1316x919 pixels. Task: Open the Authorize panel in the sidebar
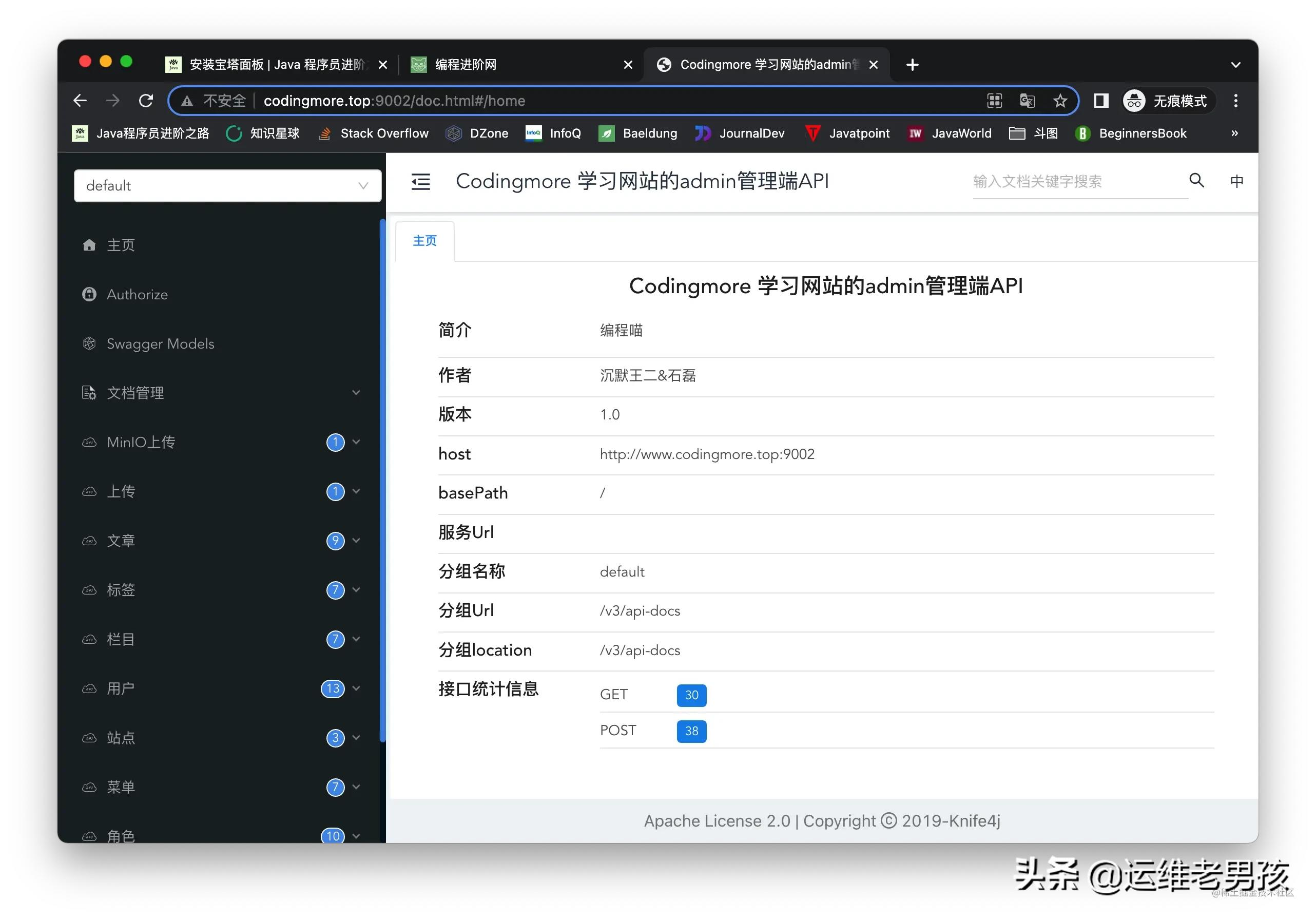tap(137, 294)
